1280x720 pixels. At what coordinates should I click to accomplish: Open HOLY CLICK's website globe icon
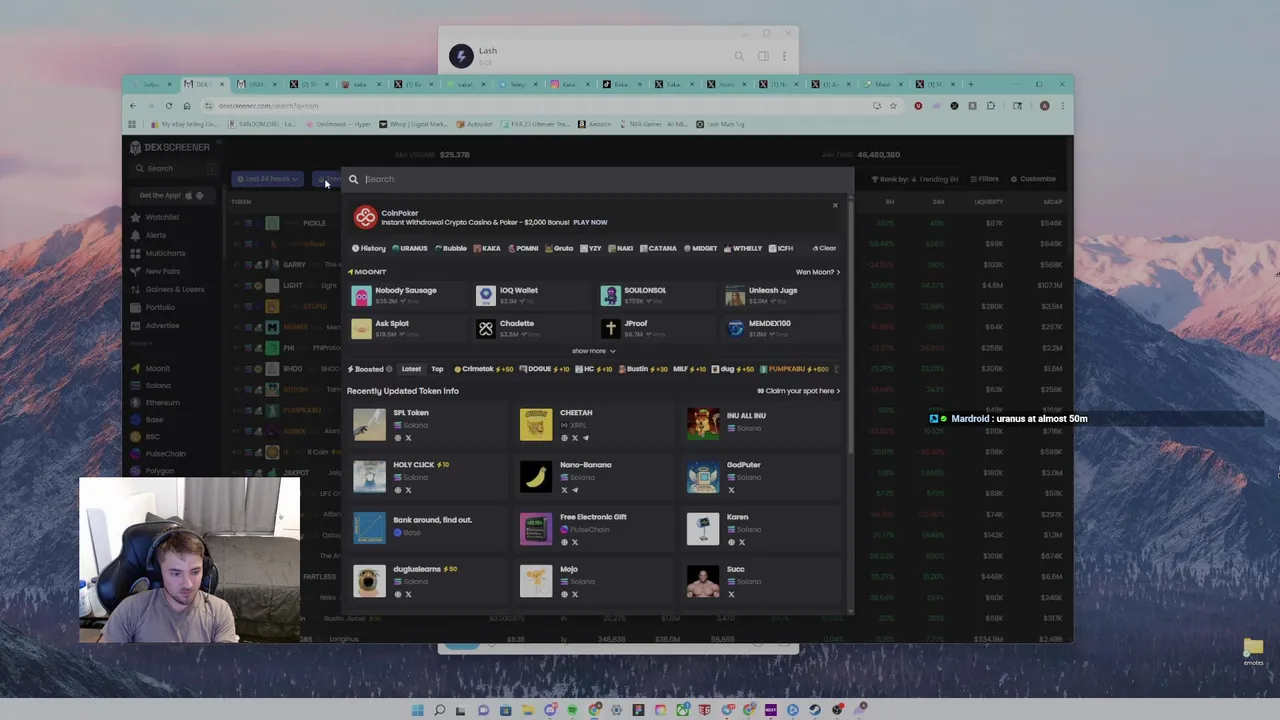click(397, 490)
